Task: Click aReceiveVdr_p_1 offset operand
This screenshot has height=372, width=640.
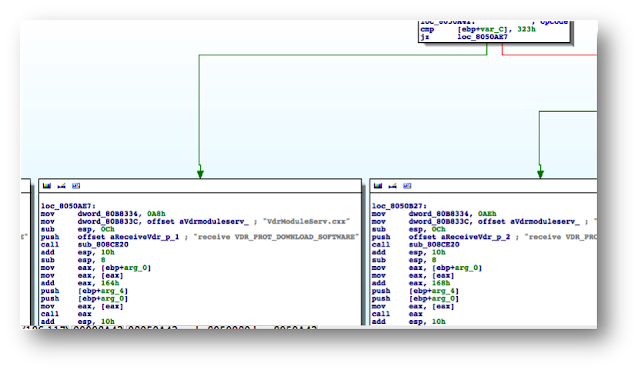Action: tap(144, 237)
